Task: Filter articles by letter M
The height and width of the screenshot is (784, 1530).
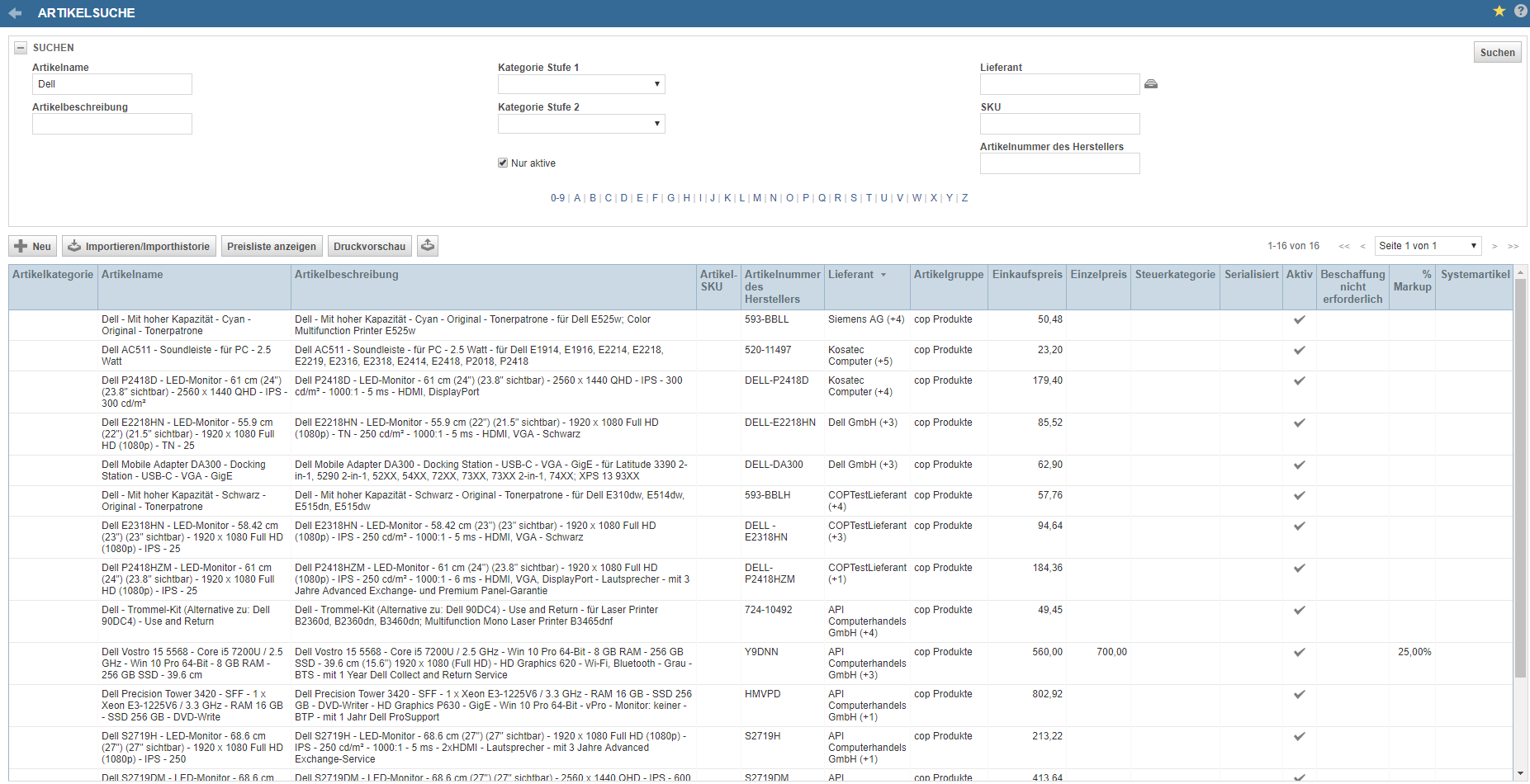Action: 757,198
